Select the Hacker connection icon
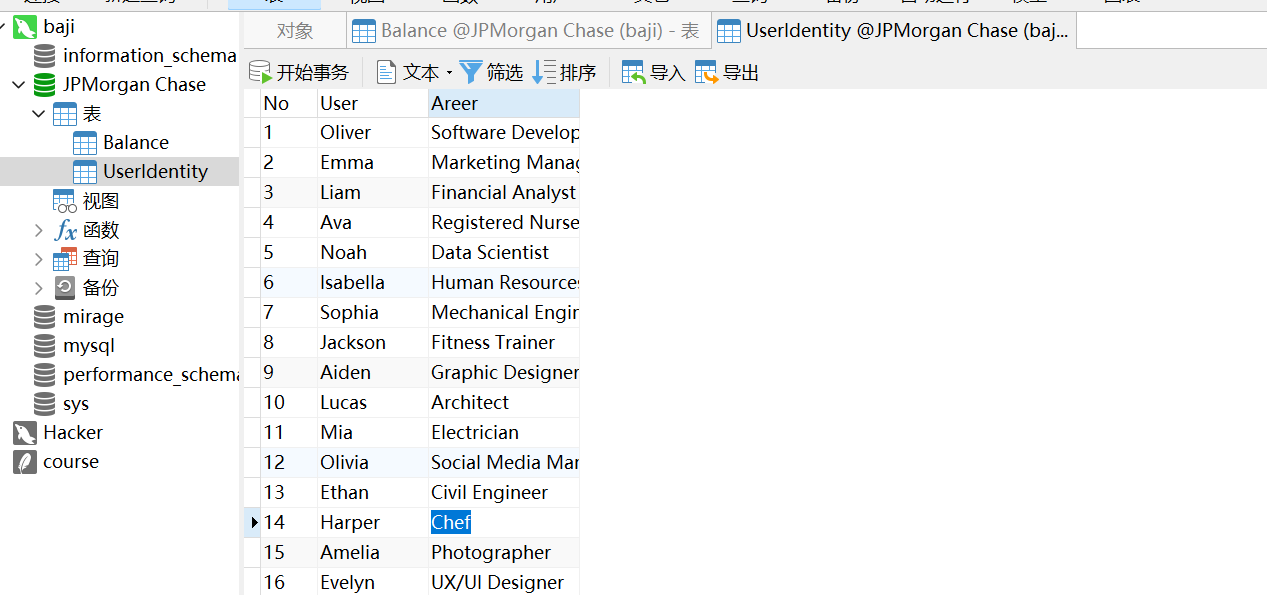This screenshot has height=595, width=1267. click(x=25, y=433)
